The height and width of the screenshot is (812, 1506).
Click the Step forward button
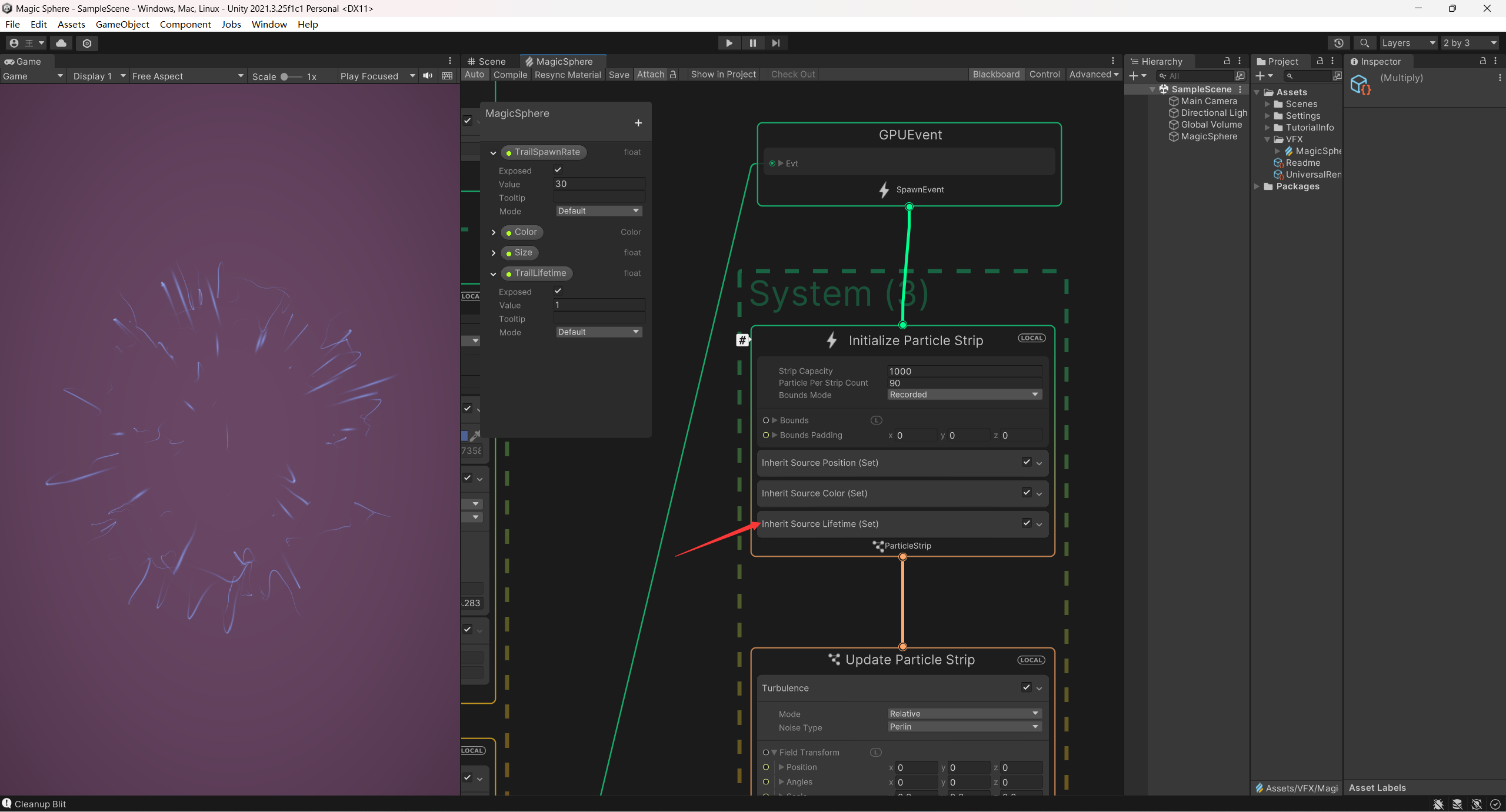(776, 43)
